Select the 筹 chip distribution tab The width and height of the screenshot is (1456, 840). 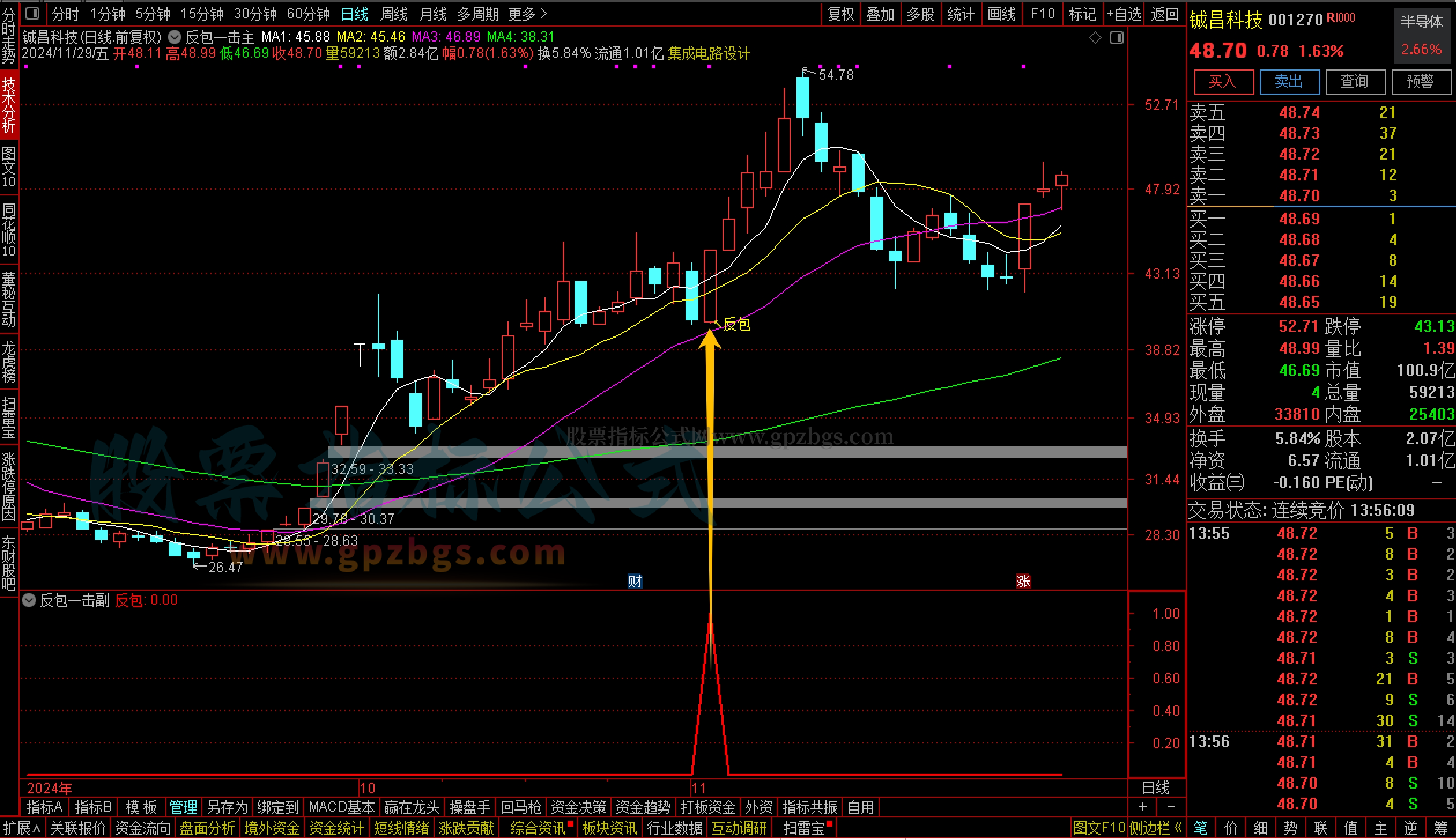[1440, 828]
